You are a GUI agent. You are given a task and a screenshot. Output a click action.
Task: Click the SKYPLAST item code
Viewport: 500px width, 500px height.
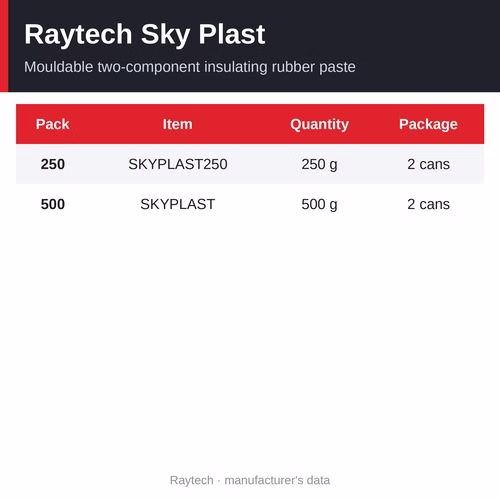click(x=178, y=204)
